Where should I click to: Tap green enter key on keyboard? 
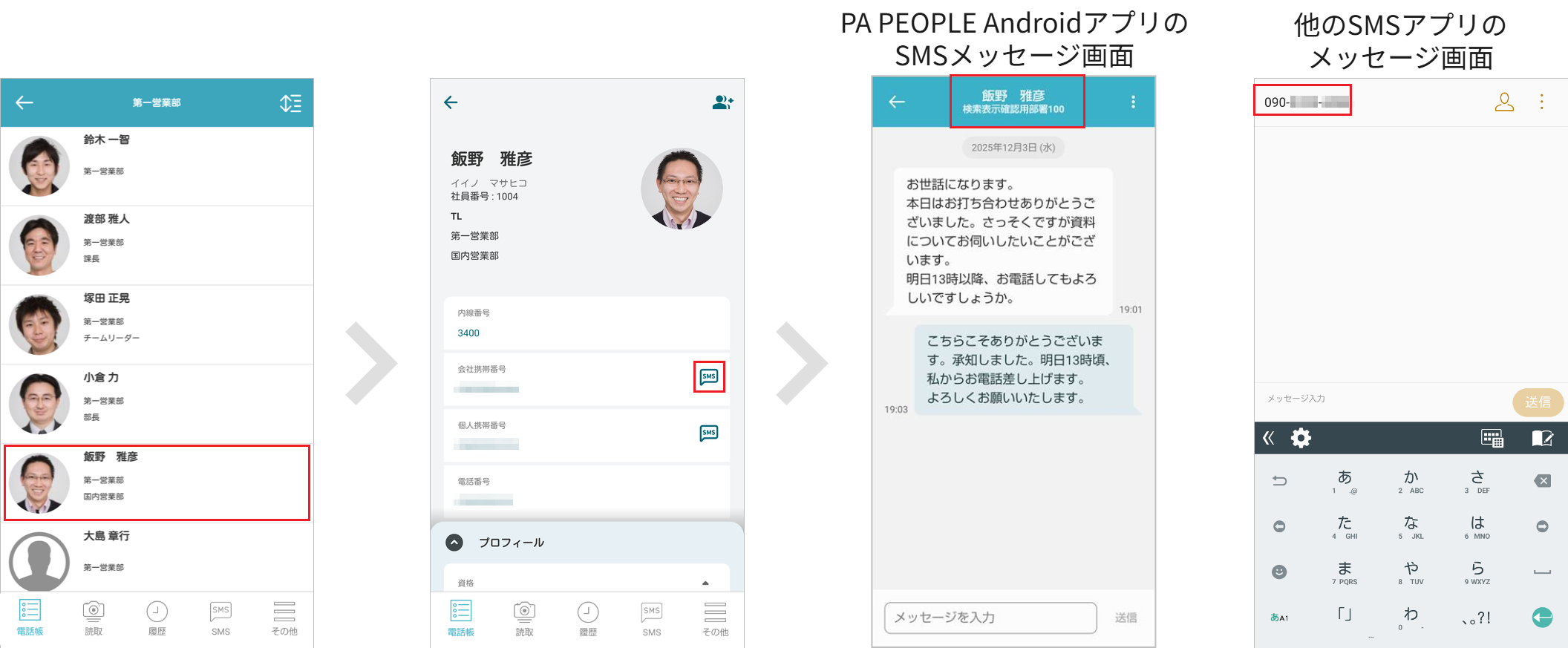[x=1542, y=617]
